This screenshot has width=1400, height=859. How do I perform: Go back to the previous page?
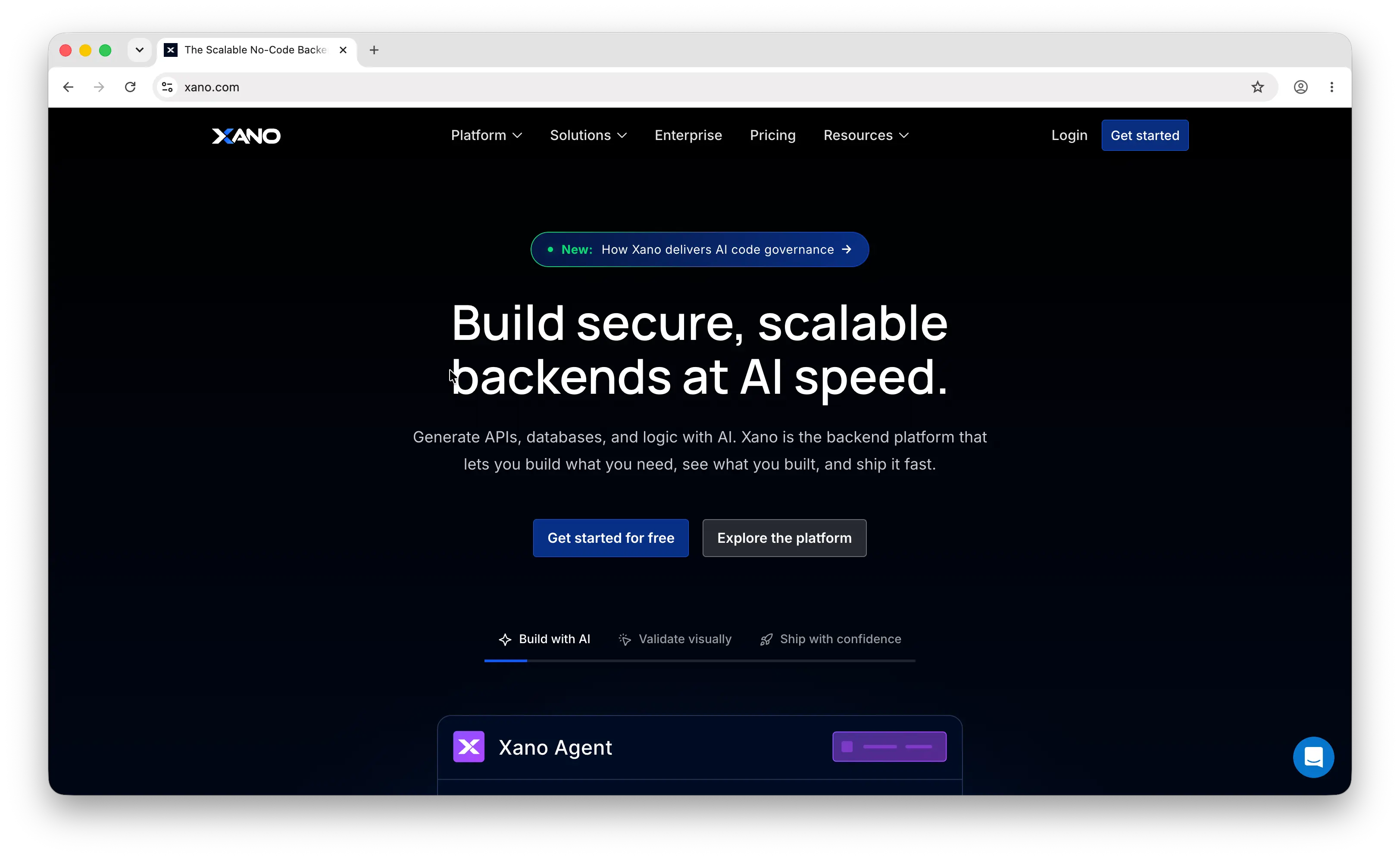[x=68, y=87]
